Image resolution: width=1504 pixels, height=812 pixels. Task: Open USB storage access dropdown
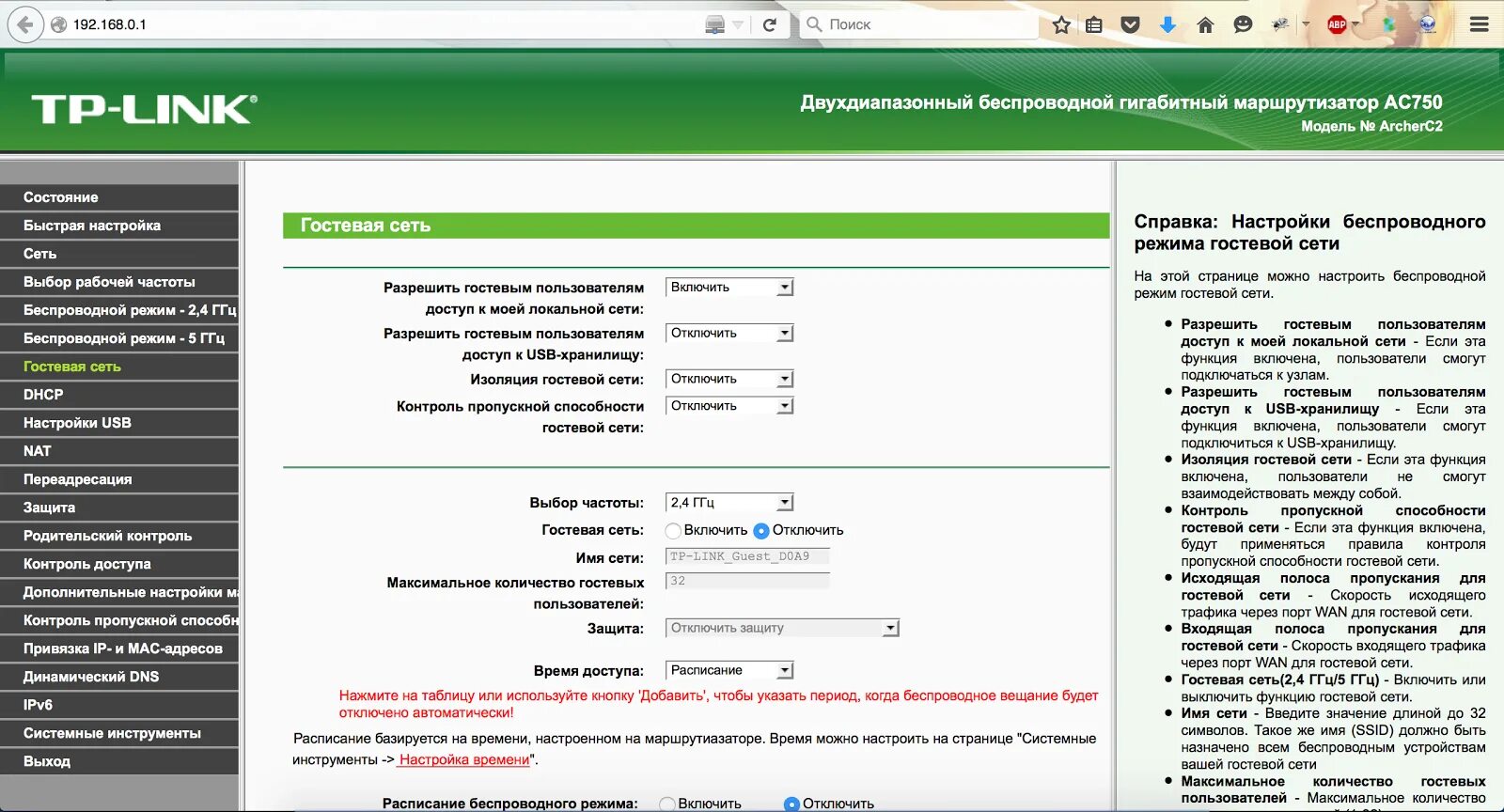(x=729, y=334)
